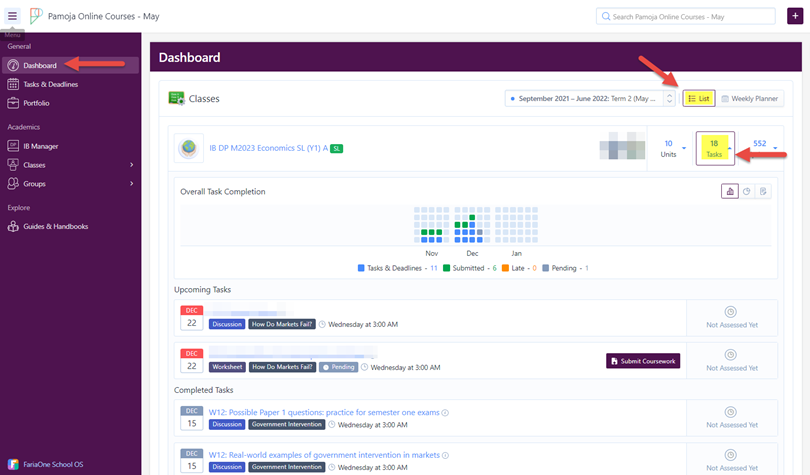The width and height of the screenshot is (810, 475).
Task: Toggle Submitted green legend swatch
Action: [x=446, y=268]
